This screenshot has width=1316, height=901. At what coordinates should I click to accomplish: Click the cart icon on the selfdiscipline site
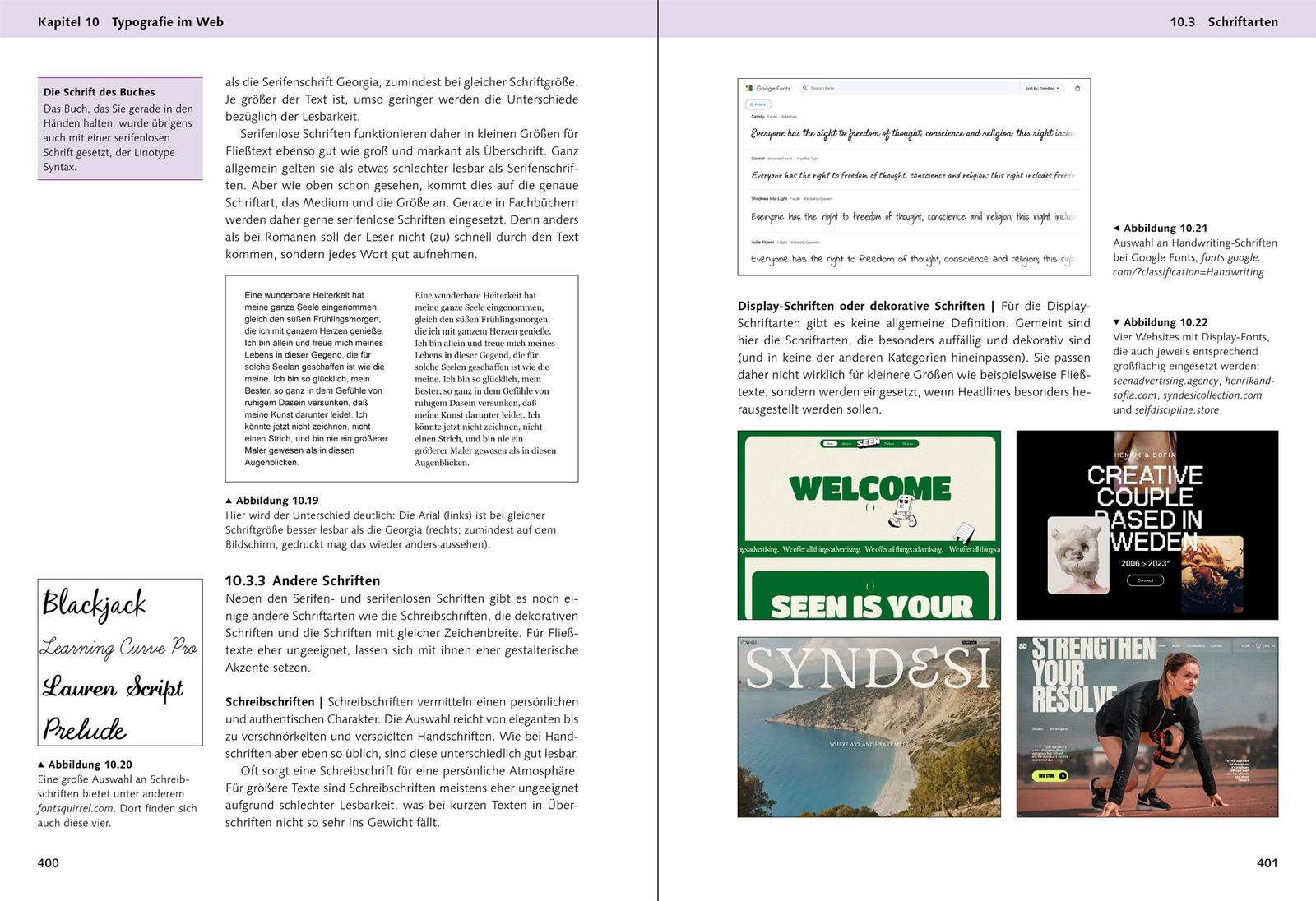tap(1258, 646)
